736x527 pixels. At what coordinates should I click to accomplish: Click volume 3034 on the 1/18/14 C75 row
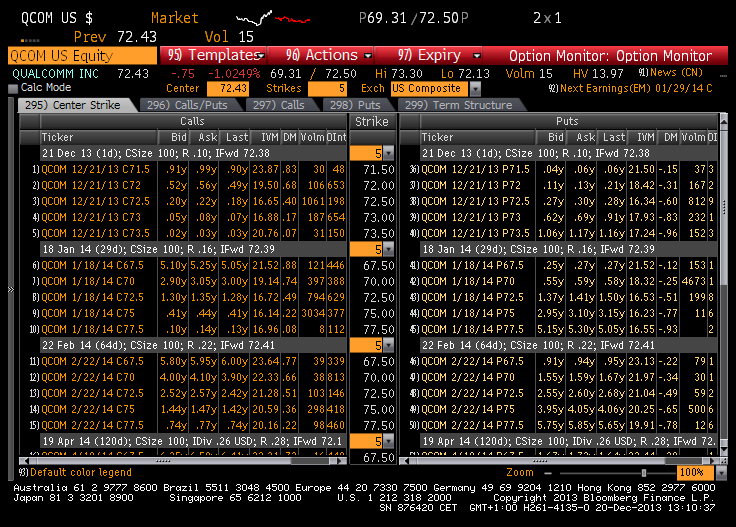tap(313, 313)
